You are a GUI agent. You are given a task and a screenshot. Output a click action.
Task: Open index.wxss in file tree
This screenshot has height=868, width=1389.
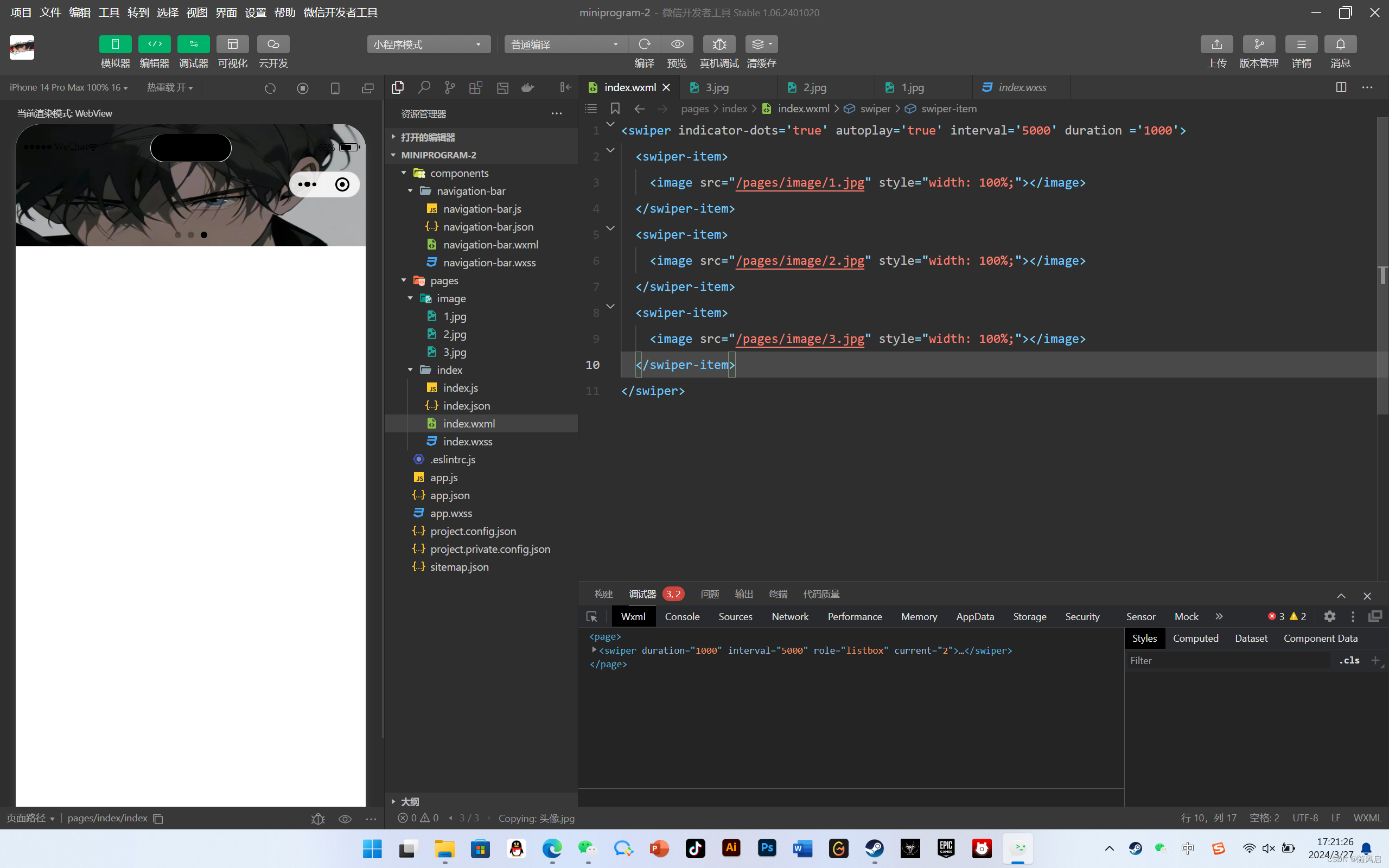[x=467, y=442]
